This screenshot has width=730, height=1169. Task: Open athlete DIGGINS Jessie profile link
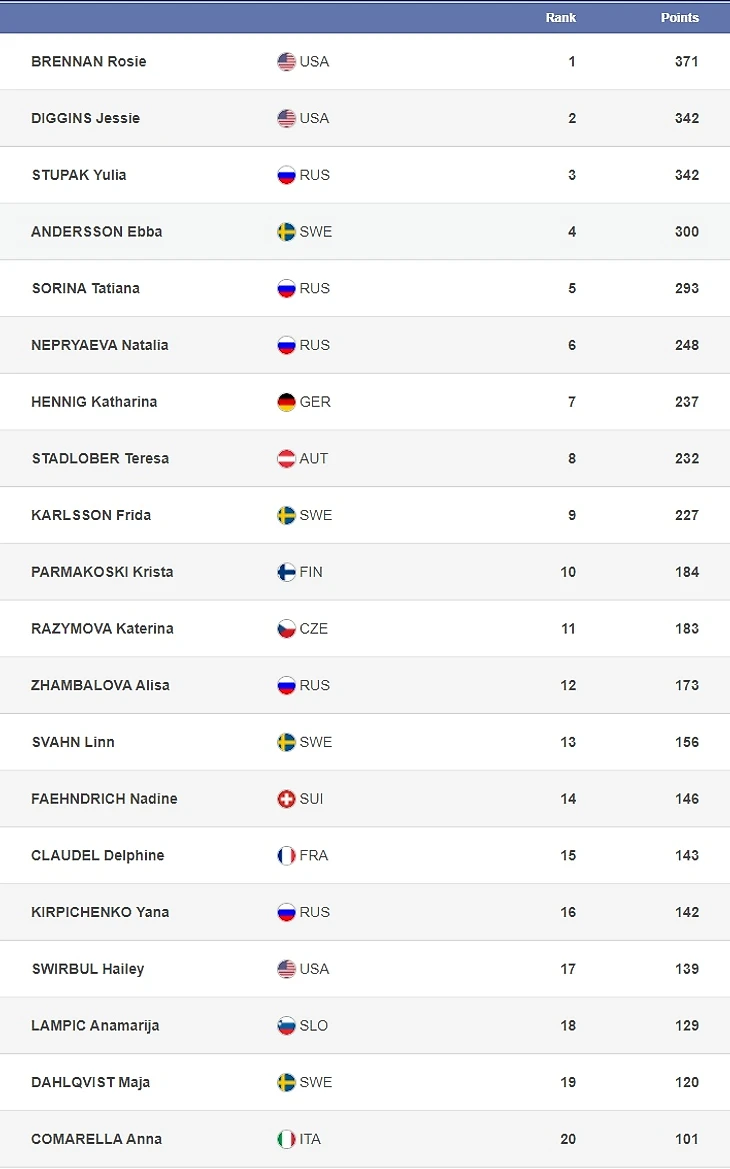(86, 118)
